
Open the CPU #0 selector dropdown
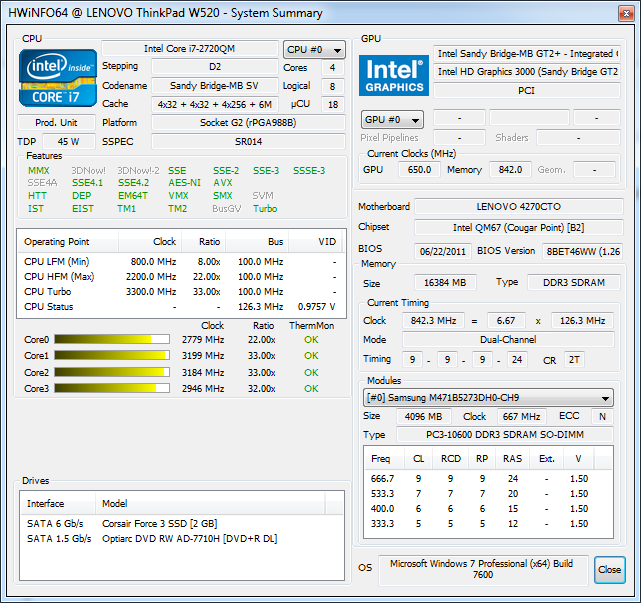coord(314,50)
